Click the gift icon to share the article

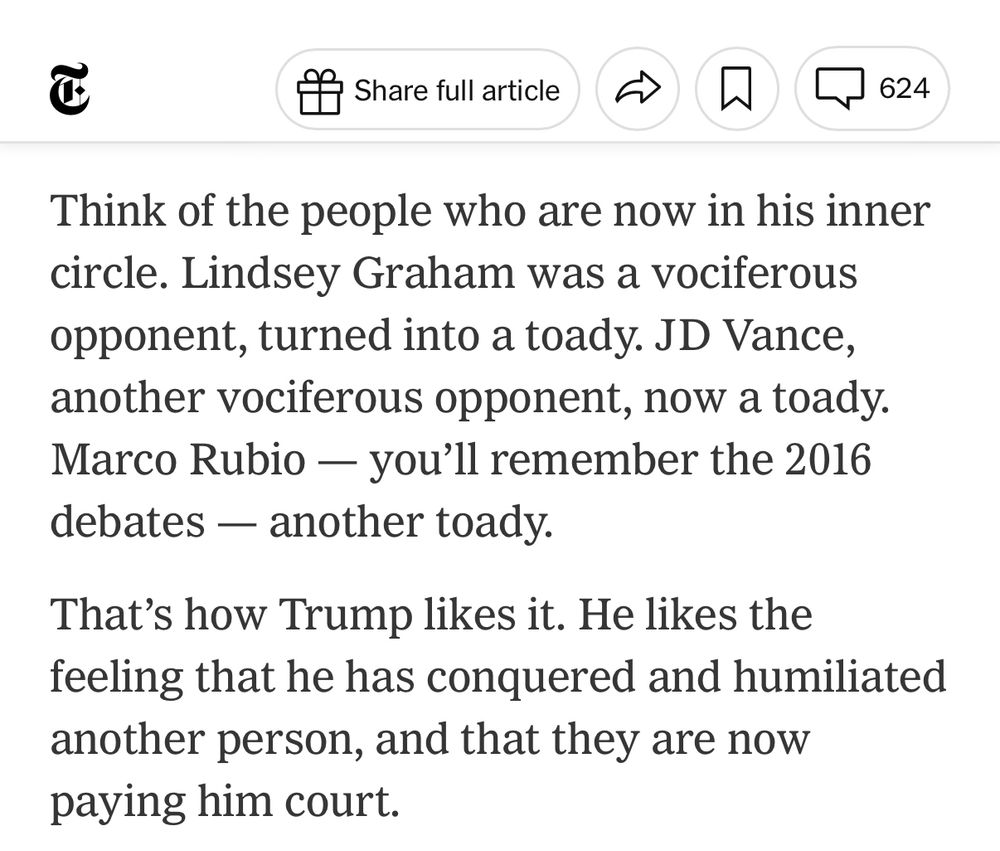[319, 88]
